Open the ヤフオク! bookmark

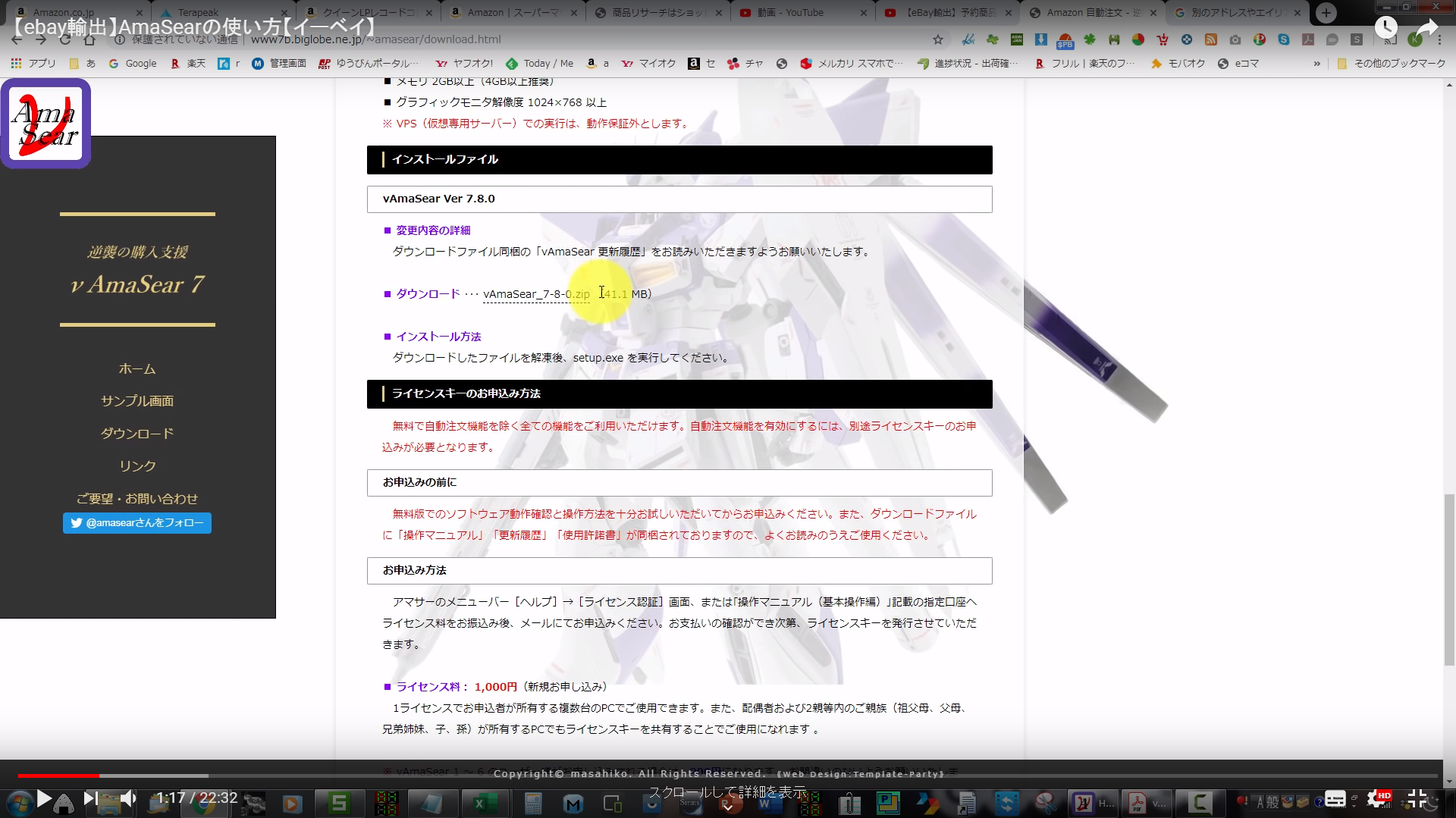click(464, 64)
